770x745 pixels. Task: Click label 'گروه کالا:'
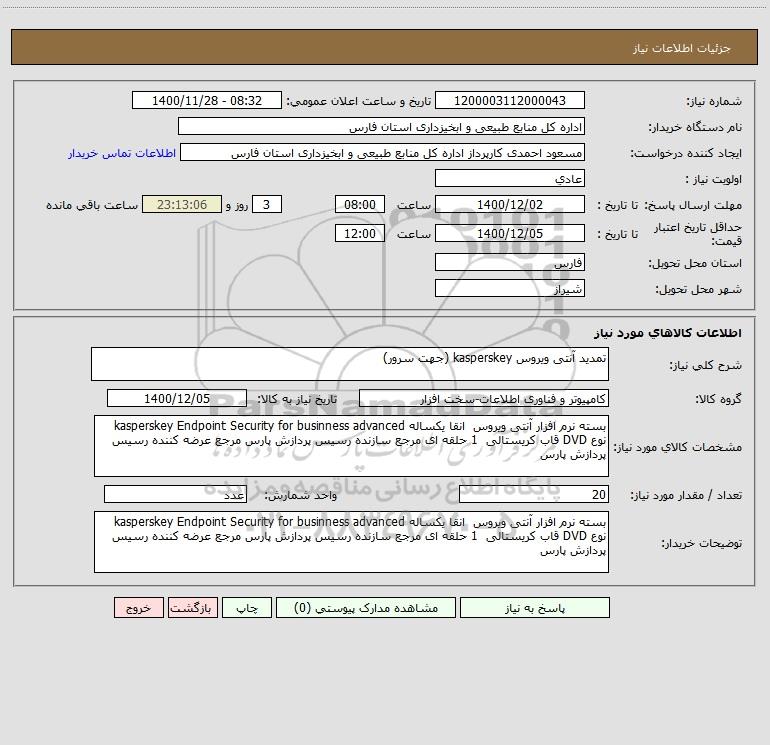(718, 399)
